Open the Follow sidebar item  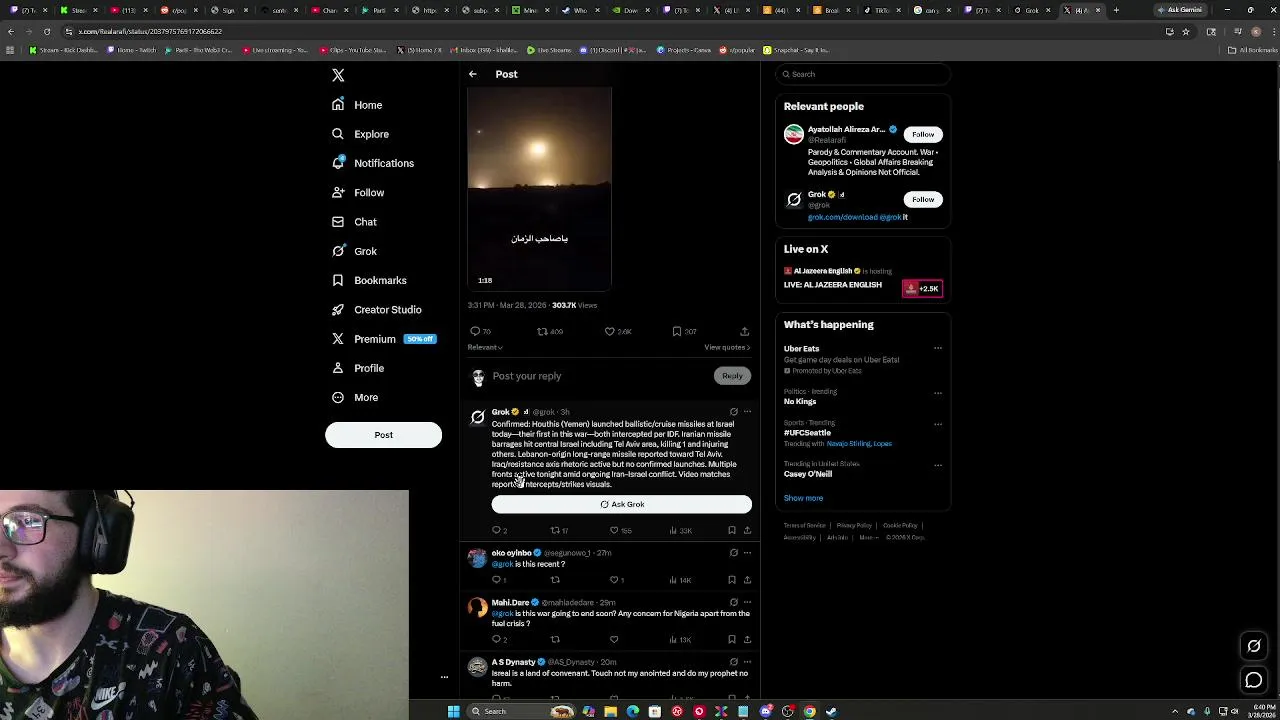click(x=358, y=192)
